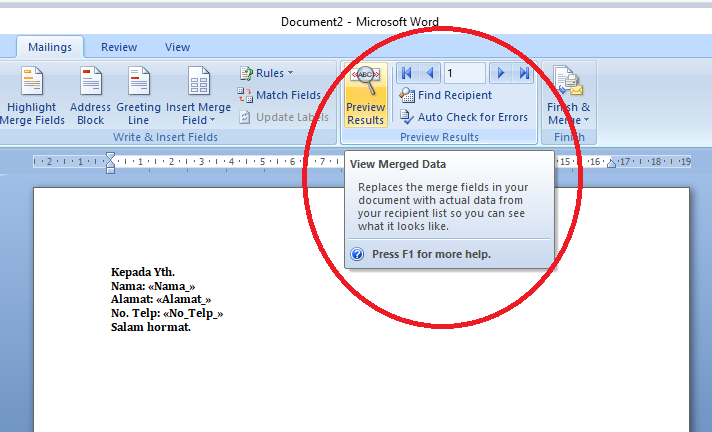Toggle Preview Results

pyautogui.click(x=366, y=95)
